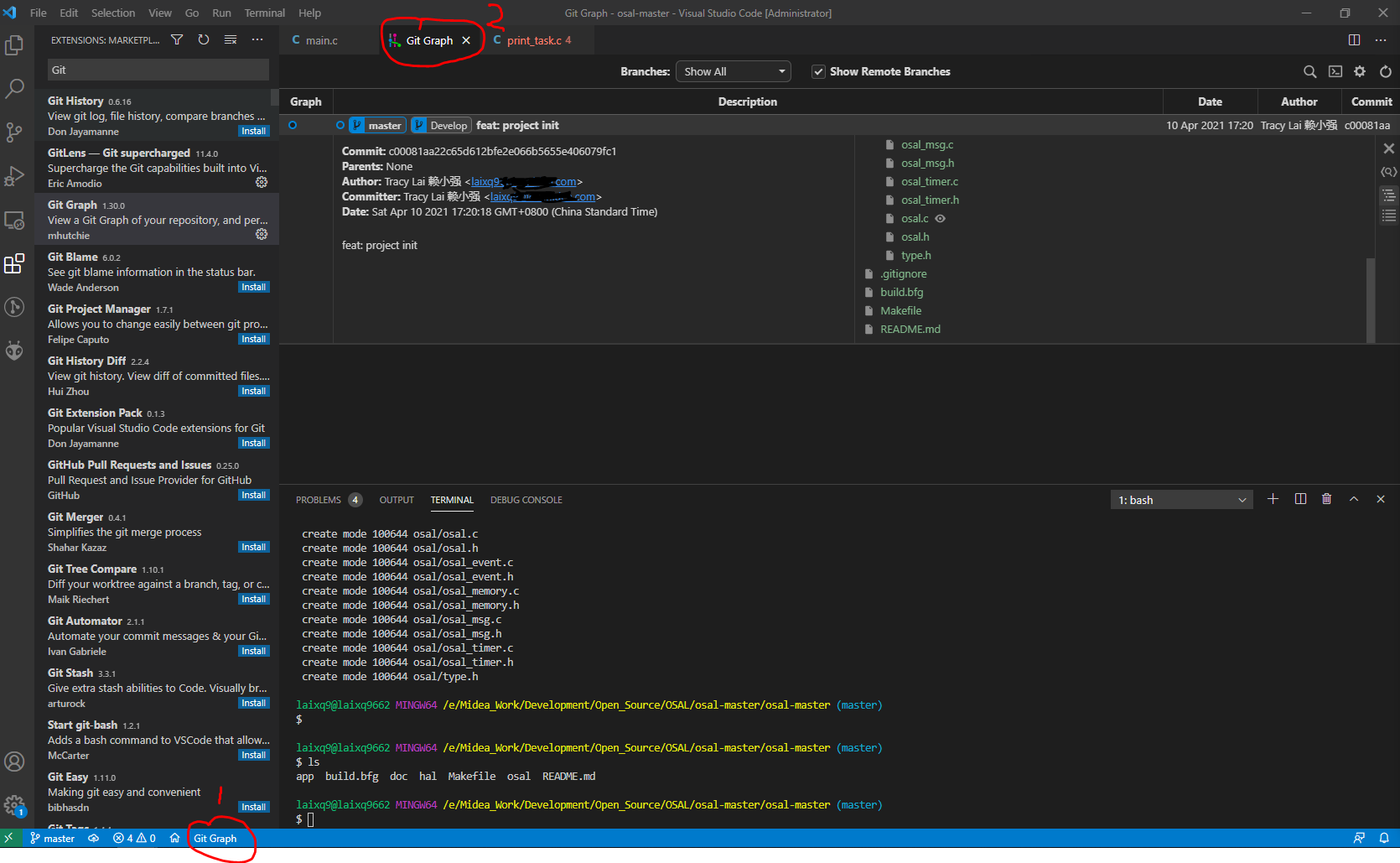Open the Source Control view

(14, 132)
